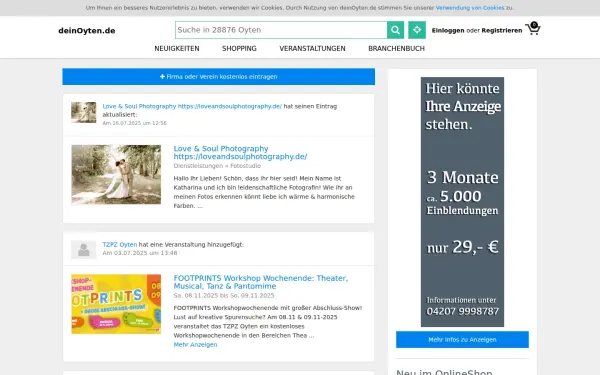Open the wedding couple photo thumbnail
This screenshot has height=375, width=600.
116,174
